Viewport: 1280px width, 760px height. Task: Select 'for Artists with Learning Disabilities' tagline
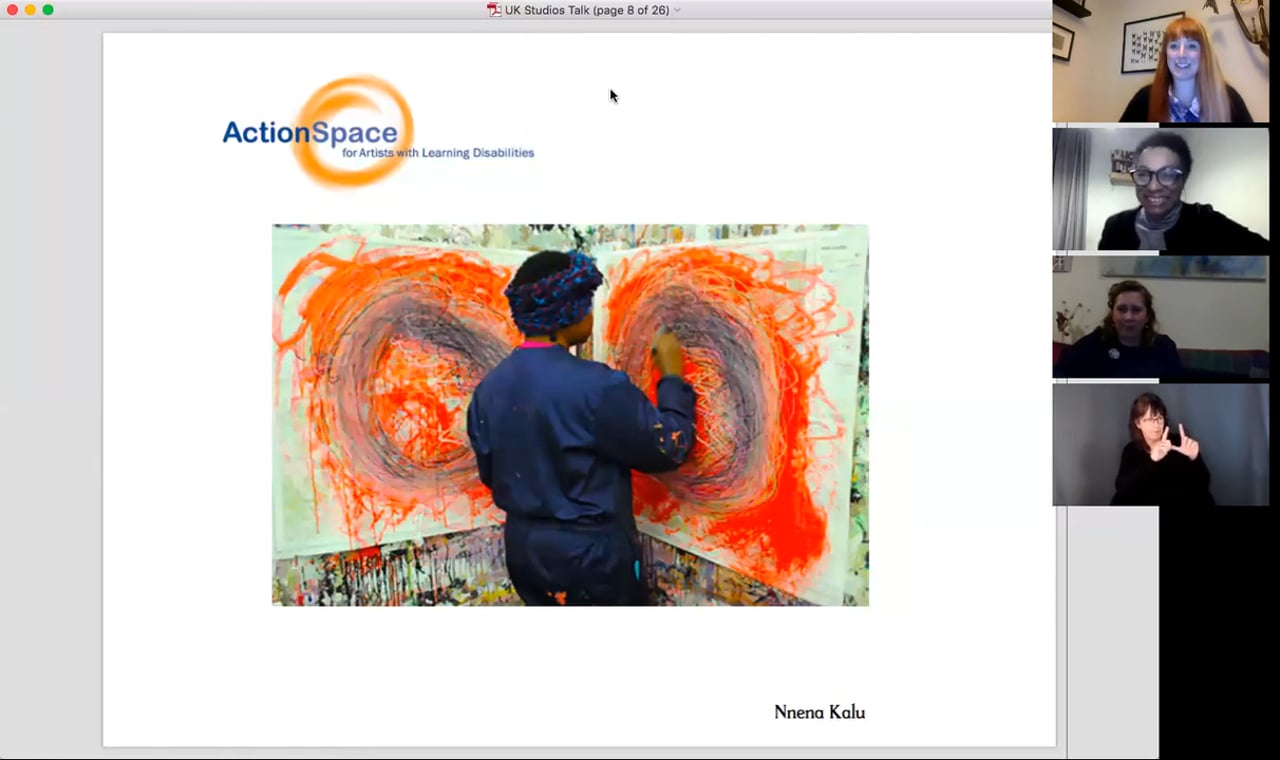click(x=438, y=153)
